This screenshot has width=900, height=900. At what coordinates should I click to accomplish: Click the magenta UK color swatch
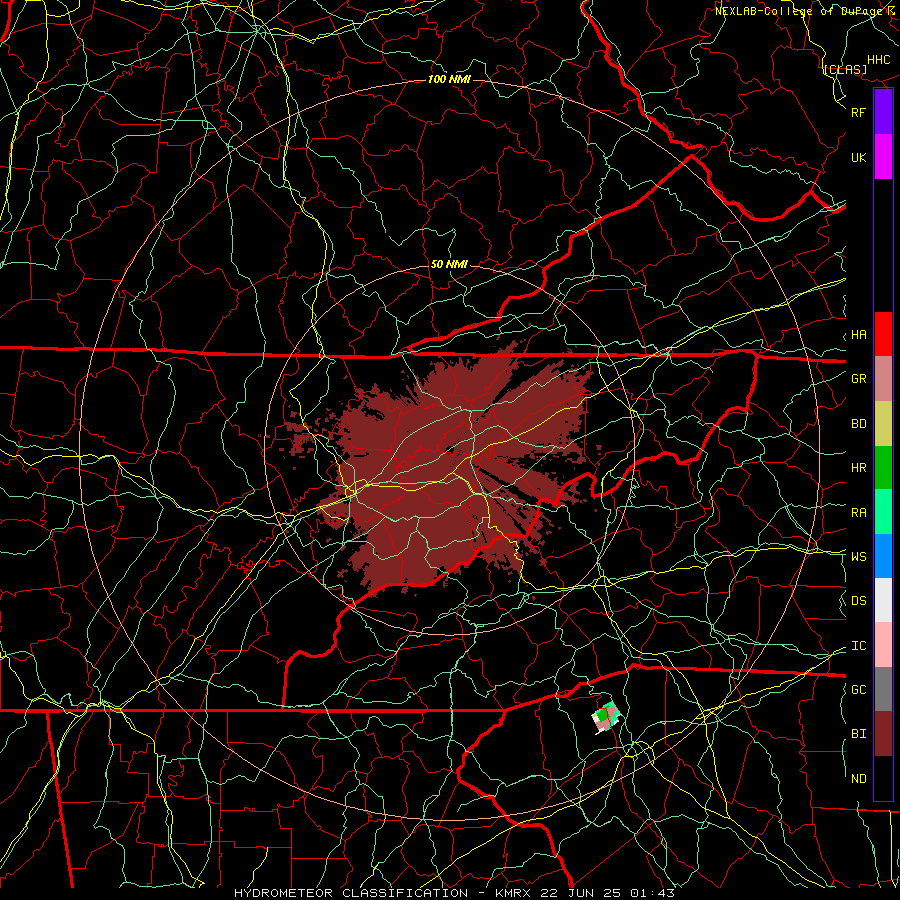coord(883,157)
